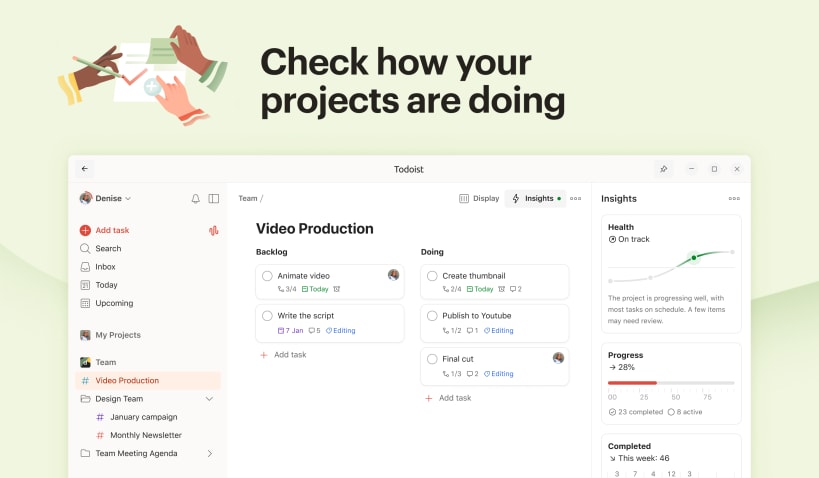Open 2 comments on Final cut
Image resolution: width=819 pixels, height=478 pixels.
pyautogui.click(x=472, y=374)
